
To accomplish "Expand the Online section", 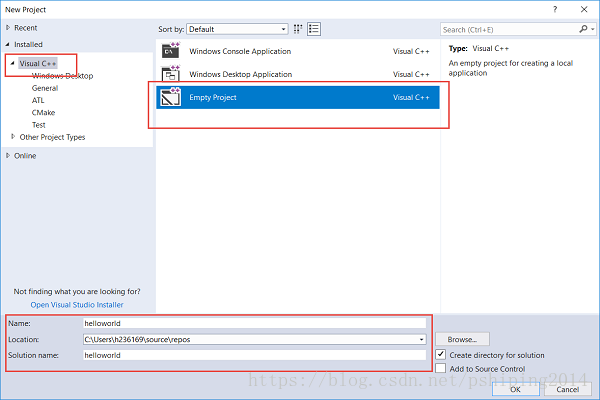I will coord(8,155).
